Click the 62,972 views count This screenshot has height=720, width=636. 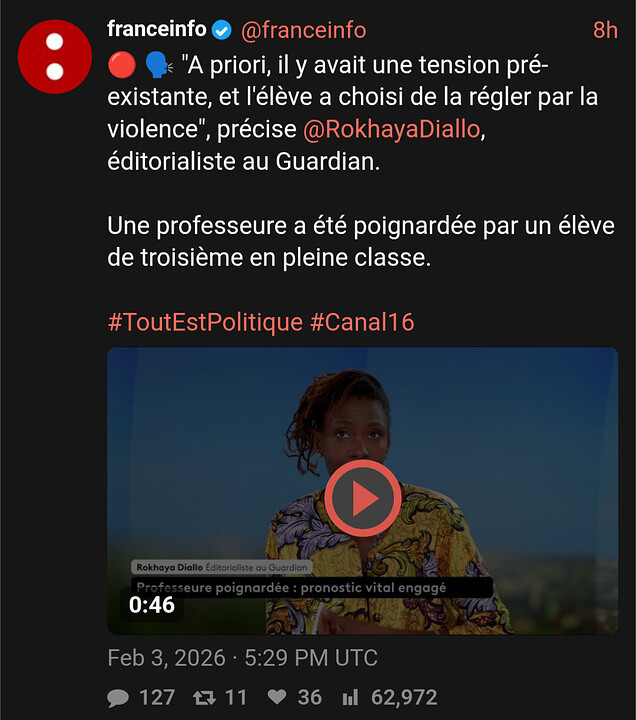(404, 698)
